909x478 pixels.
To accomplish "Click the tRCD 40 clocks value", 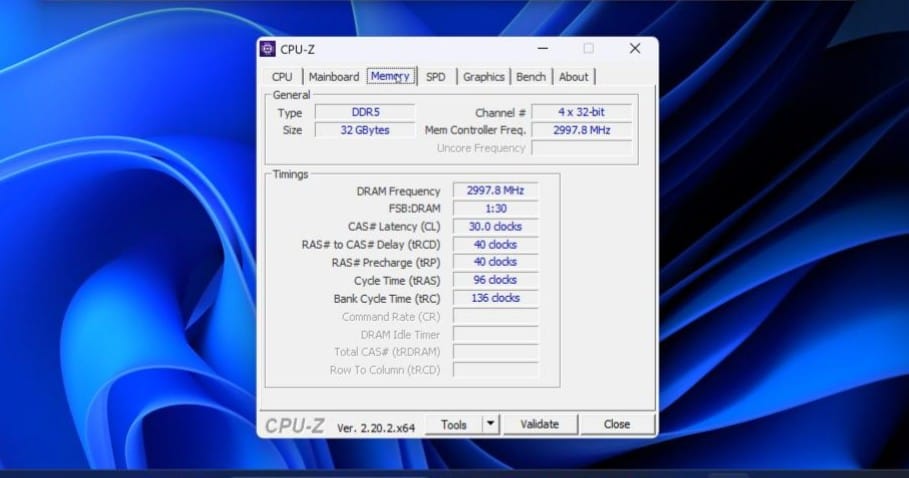I will pyautogui.click(x=496, y=245).
